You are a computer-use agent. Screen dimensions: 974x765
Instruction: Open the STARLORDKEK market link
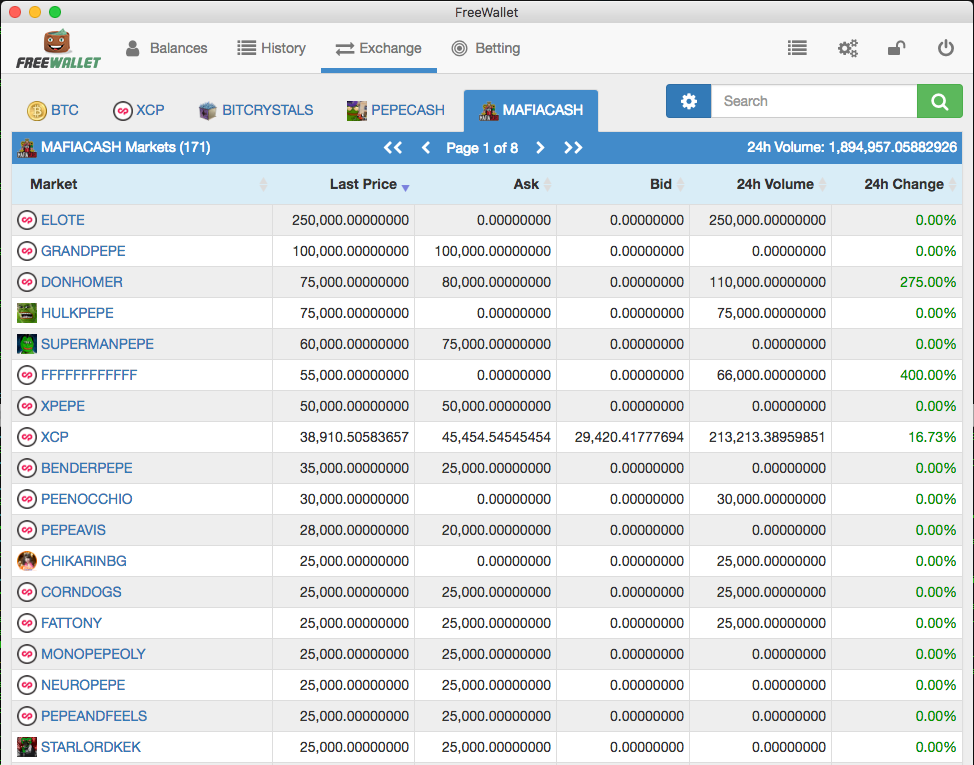tap(91, 747)
